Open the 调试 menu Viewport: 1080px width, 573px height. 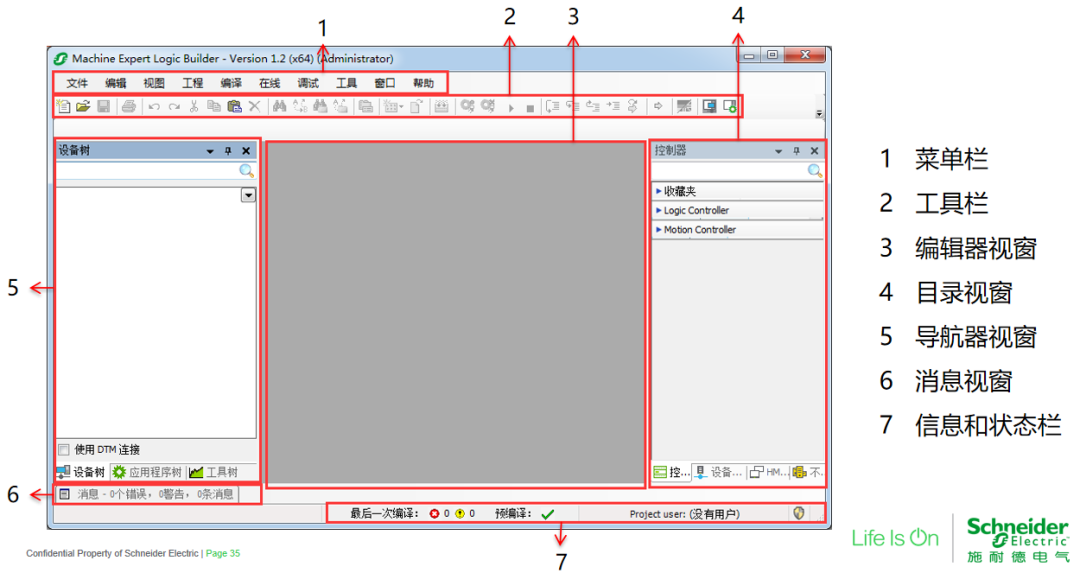click(309, 83)
